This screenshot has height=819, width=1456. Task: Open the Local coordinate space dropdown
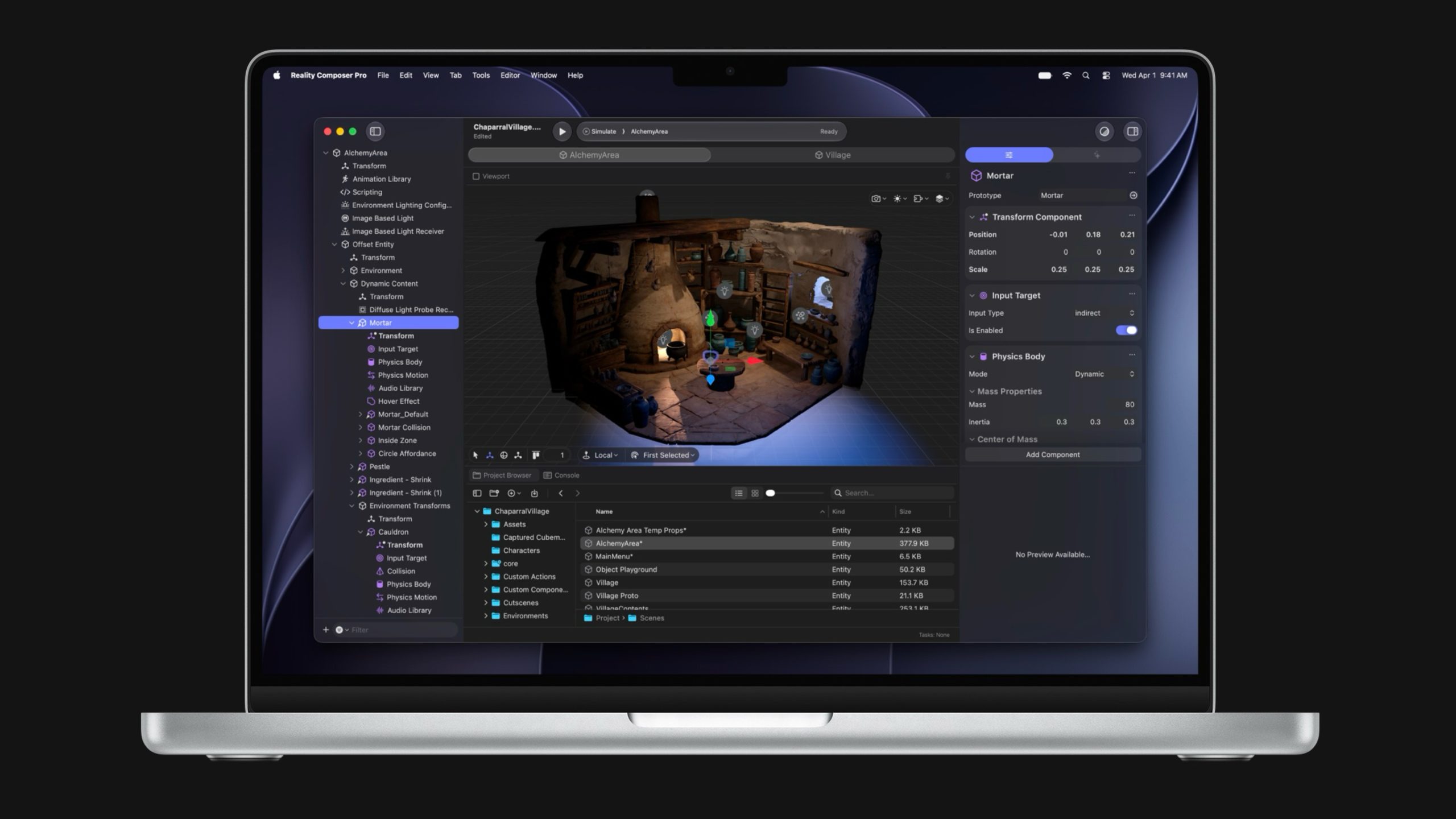pos(601,455)
